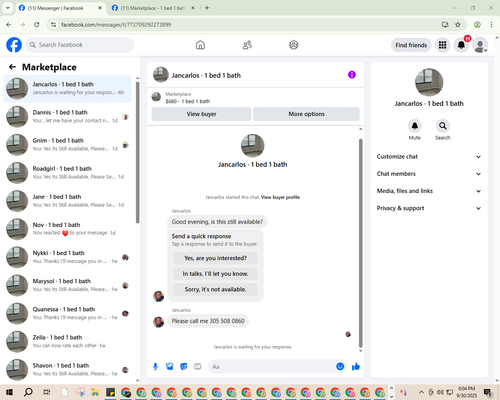Click the Find friends button
Viewport: 500px width, 400px height.
tap(411, 45)
